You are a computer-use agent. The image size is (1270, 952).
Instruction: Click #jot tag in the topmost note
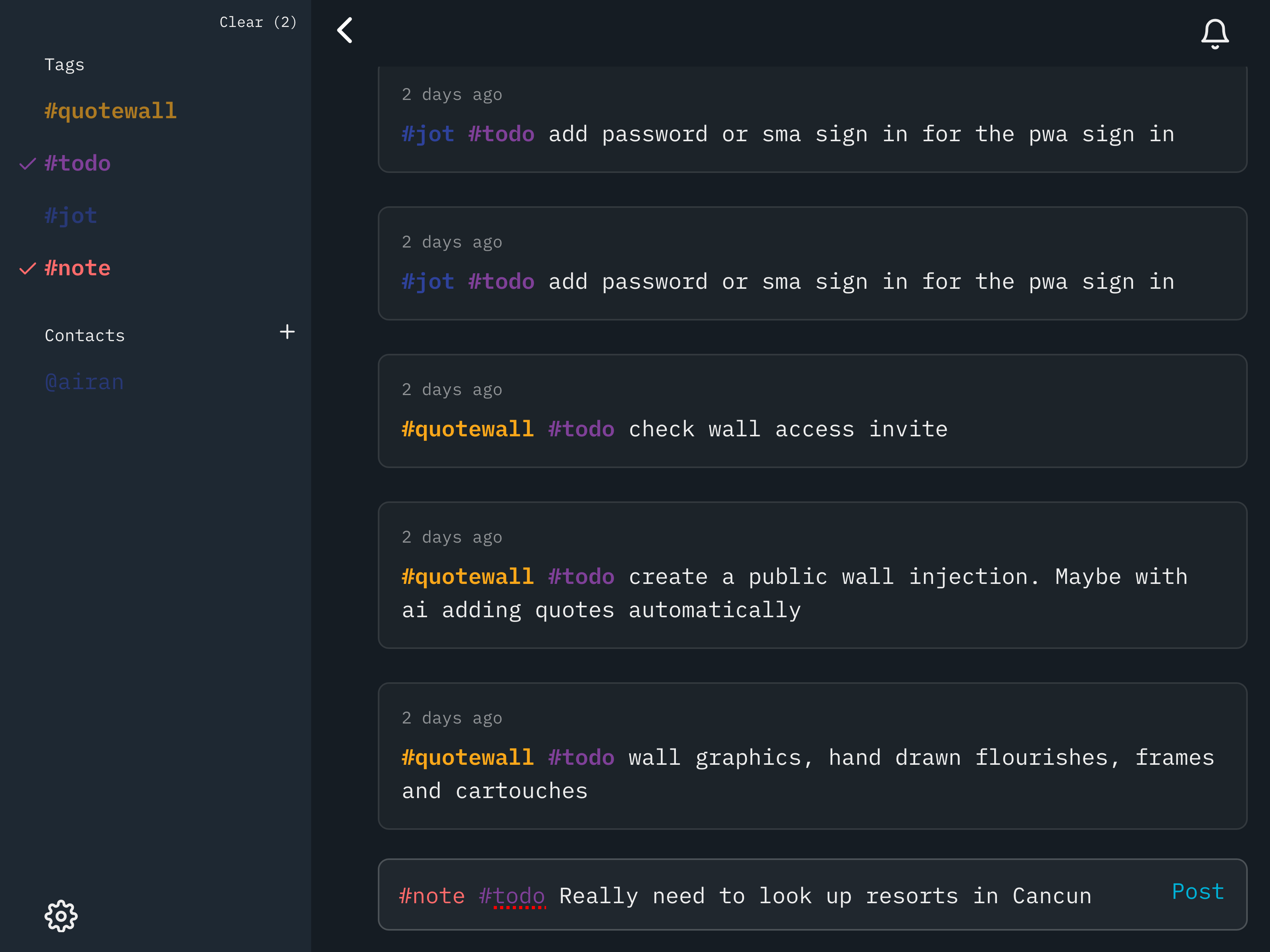point(428,134)
